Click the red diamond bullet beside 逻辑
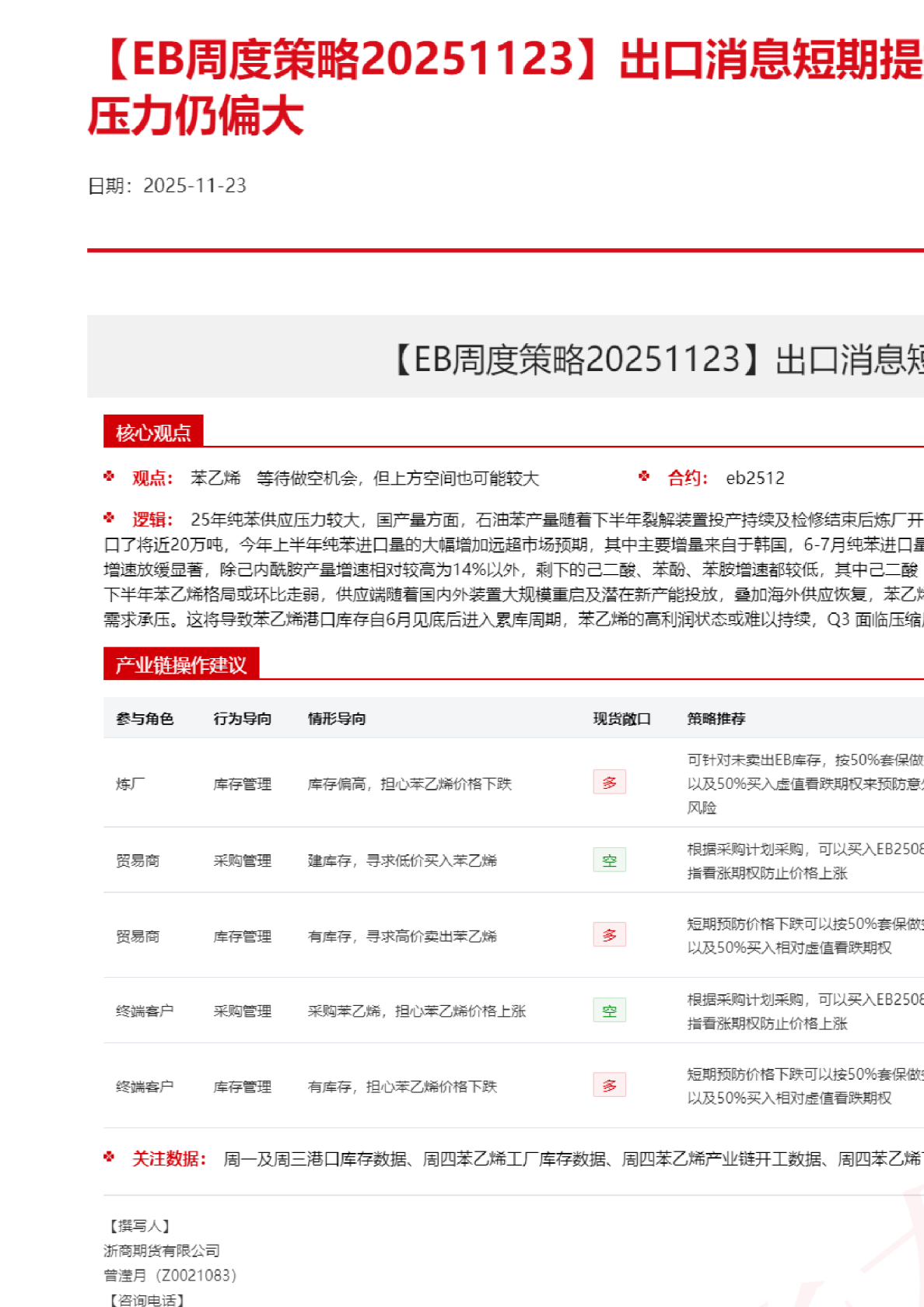Screen dimensions: 924x1307 (x=109, y=517)
